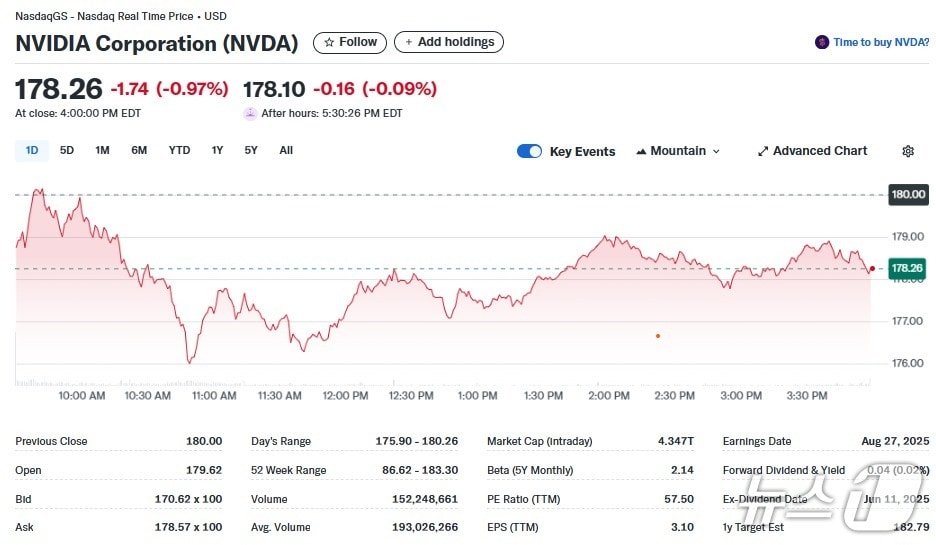Toggle the Key Events switch
936x545 pixels.
[529, 151]
